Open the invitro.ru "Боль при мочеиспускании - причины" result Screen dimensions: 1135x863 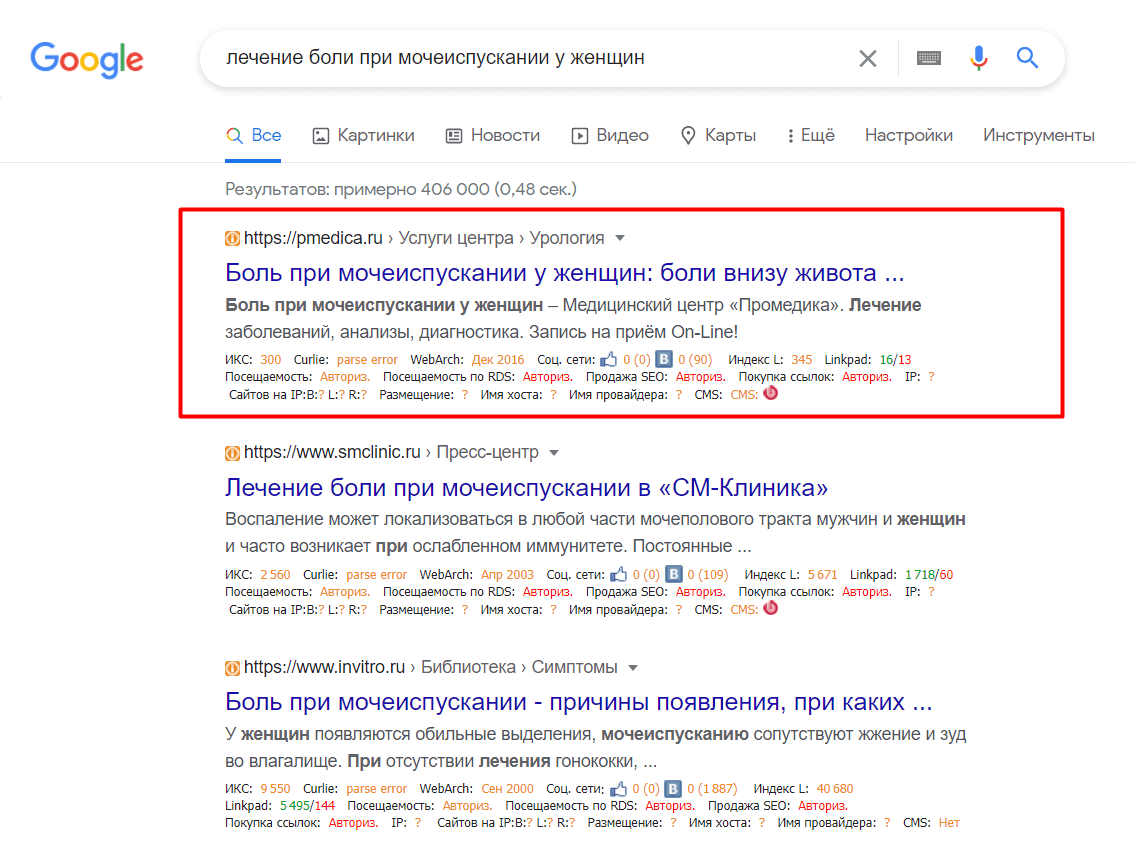coord(578,701)
